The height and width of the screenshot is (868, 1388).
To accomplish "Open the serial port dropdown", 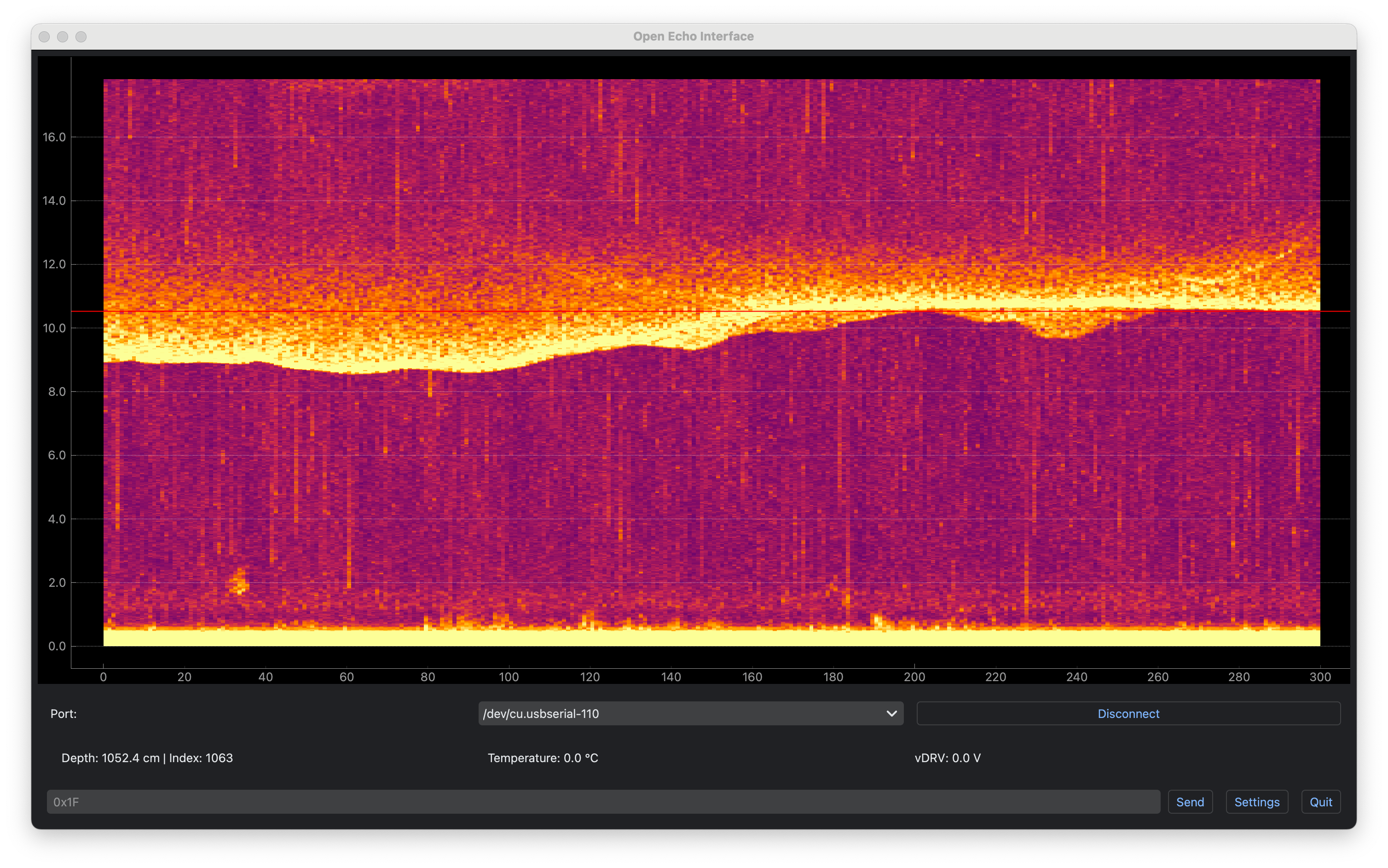I will (683, 713).
